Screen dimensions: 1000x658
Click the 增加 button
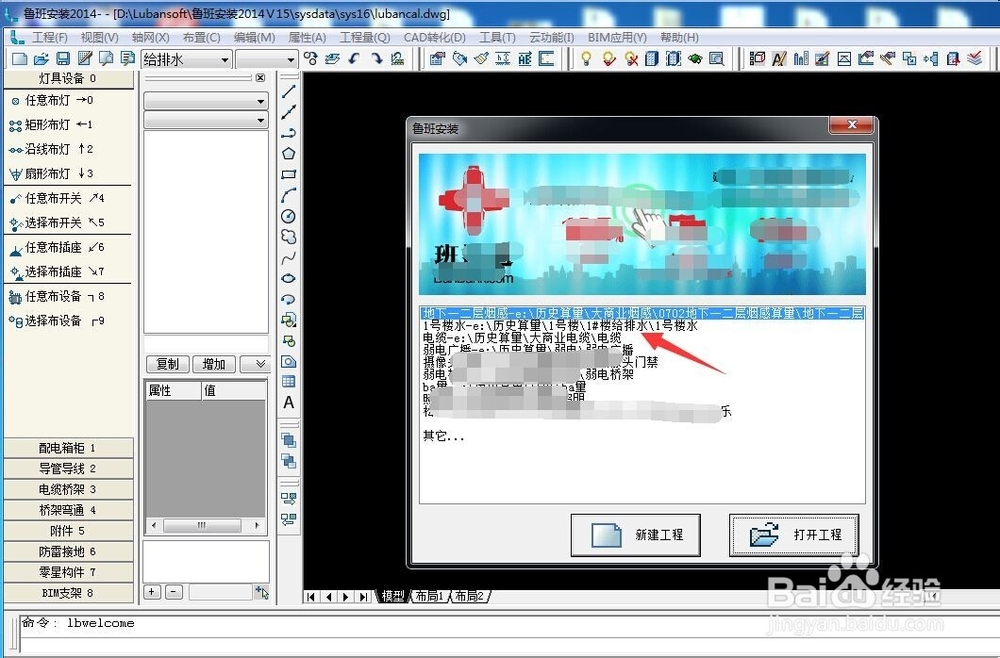click(214, 364)
